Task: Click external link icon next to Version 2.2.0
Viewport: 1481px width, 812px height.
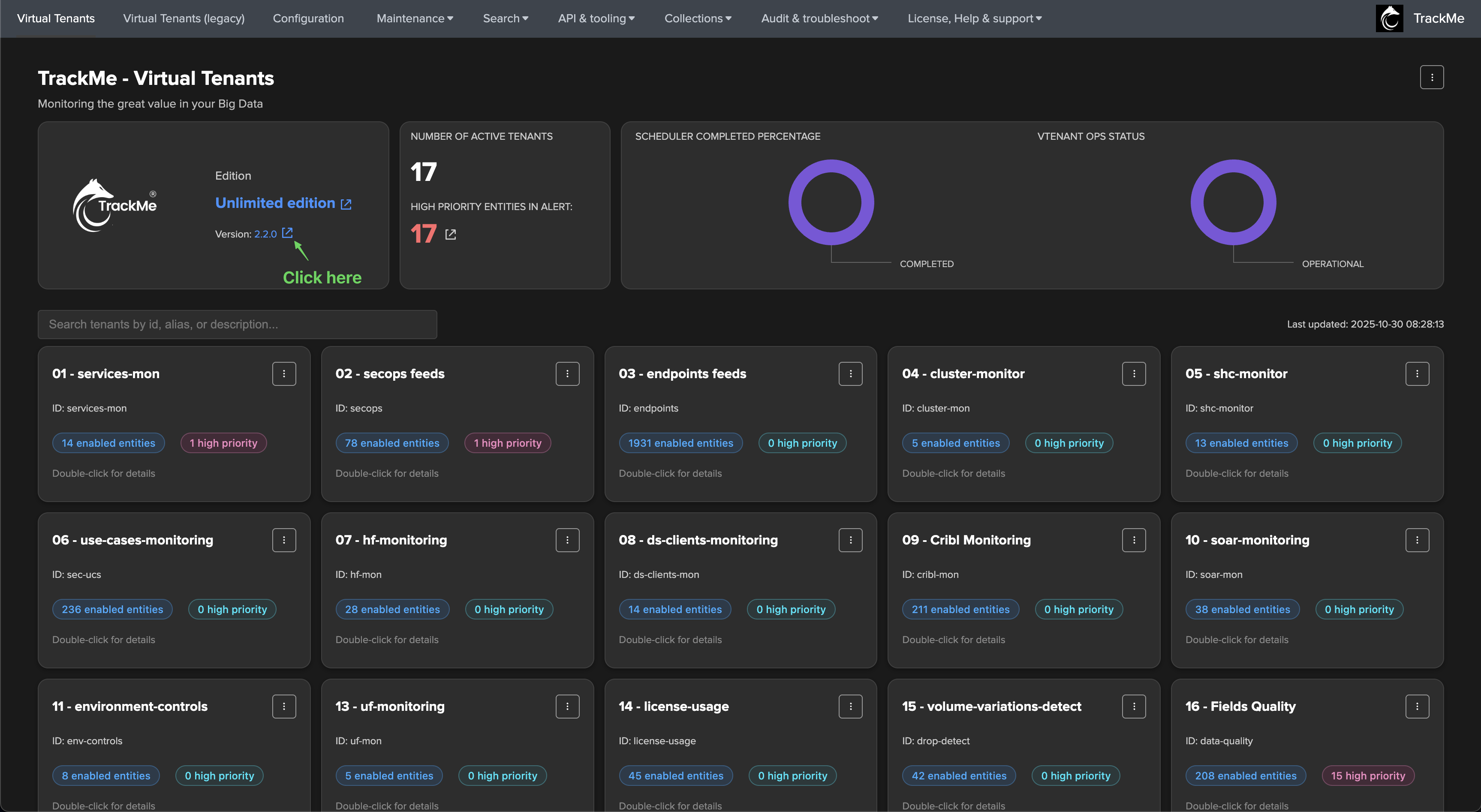Action: pyautogui.click(x=287, y=233)
